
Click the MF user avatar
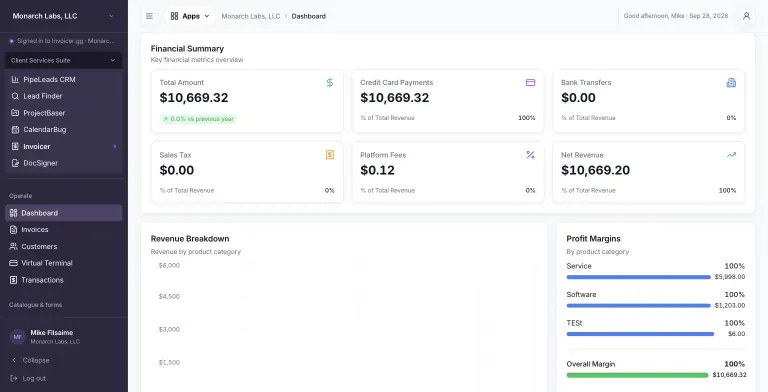coord(18,337)
